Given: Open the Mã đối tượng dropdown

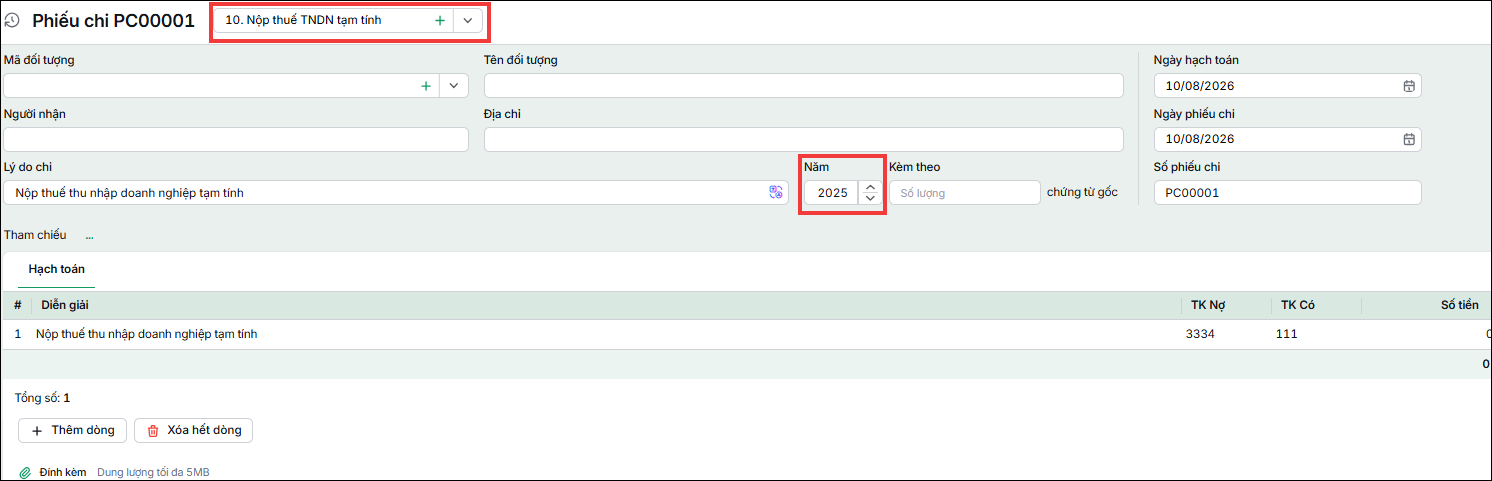Looking at the screenshot, I should pyautogui.click(x=454, y=86).
